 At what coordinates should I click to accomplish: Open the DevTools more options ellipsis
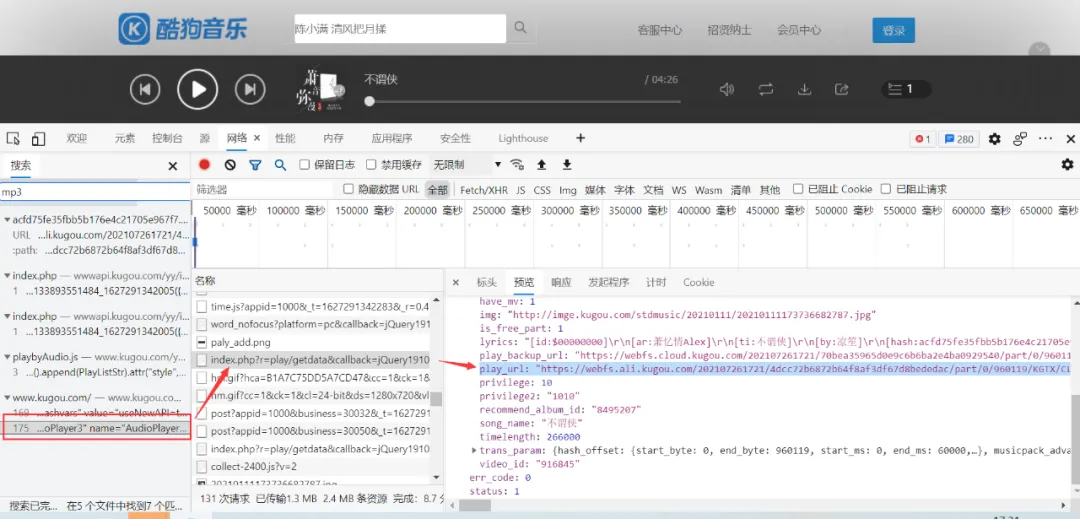click(x=1046, y=139)
